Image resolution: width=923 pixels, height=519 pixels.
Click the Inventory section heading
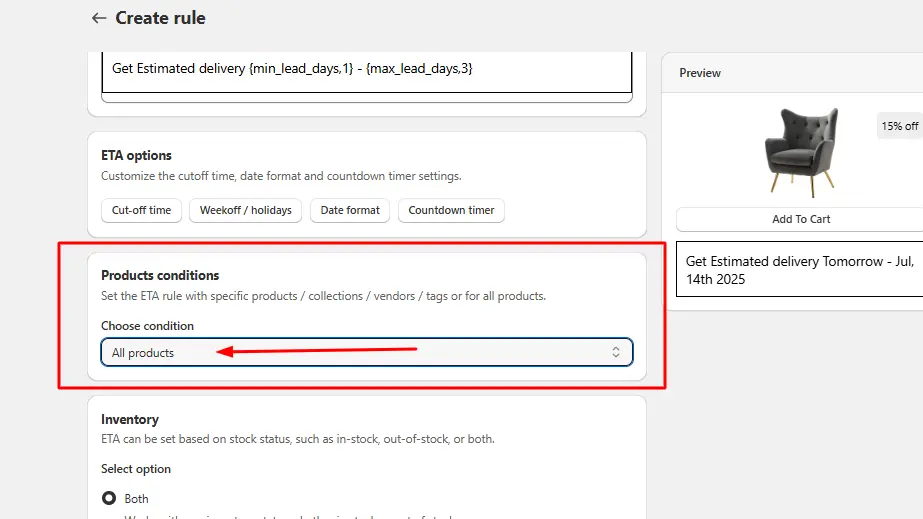coord(130,420)
